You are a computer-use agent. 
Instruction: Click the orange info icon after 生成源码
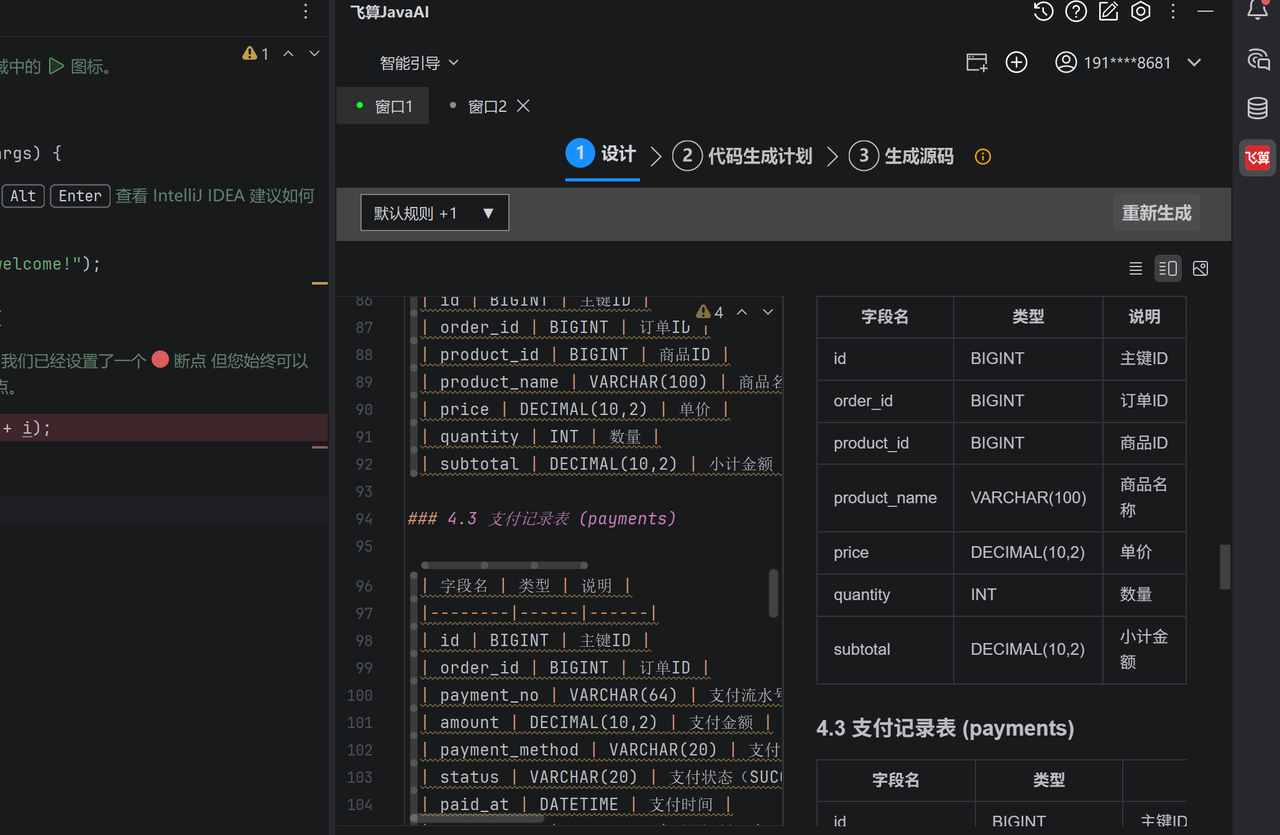[x=983, y=156]
